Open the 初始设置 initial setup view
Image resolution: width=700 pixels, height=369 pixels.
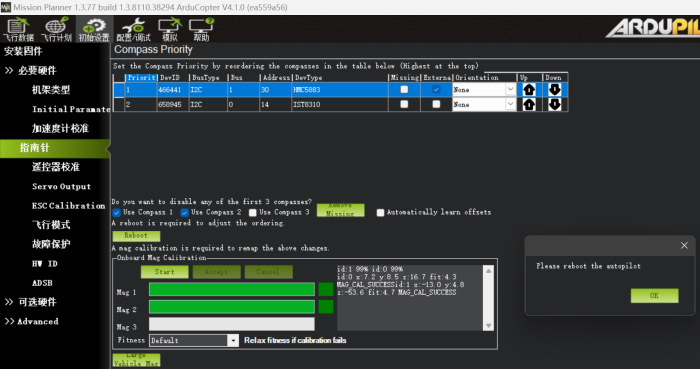click(94, 29)
